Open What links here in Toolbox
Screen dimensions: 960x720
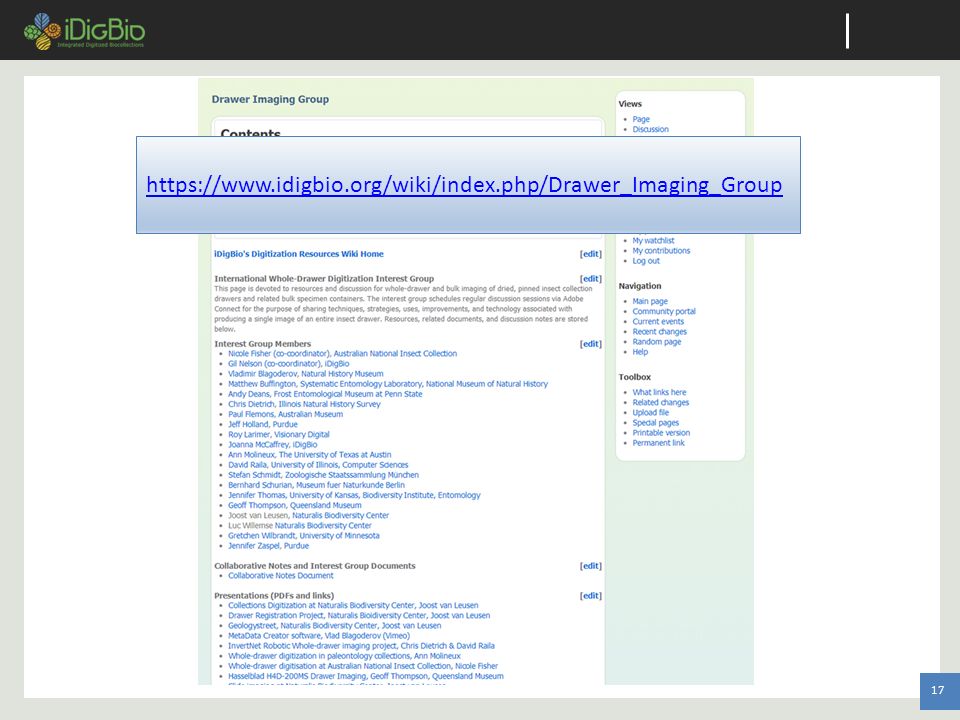click(x=659, y=392)
